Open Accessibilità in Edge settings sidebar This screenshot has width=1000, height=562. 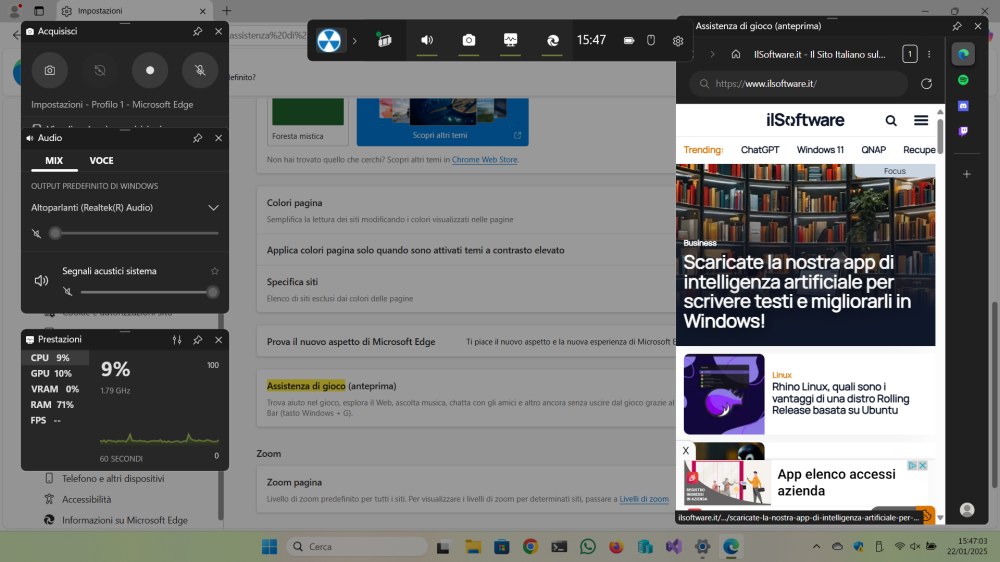(86, 499)
